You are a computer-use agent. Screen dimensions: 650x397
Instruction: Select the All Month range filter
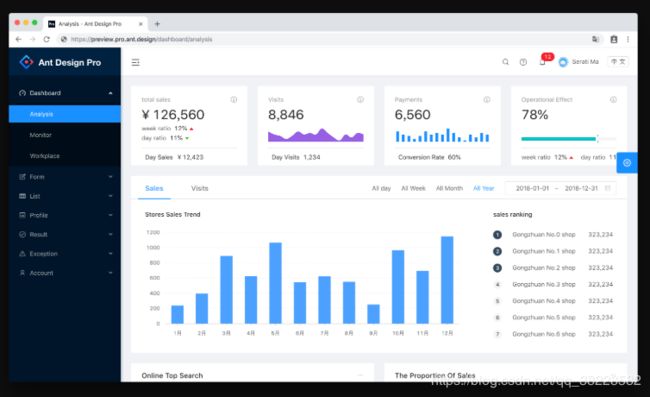[449, 189]
